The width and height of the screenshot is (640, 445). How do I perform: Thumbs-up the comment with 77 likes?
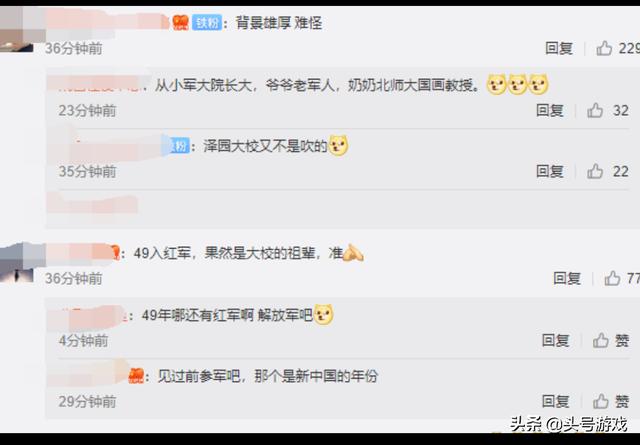tap(612, 278)
